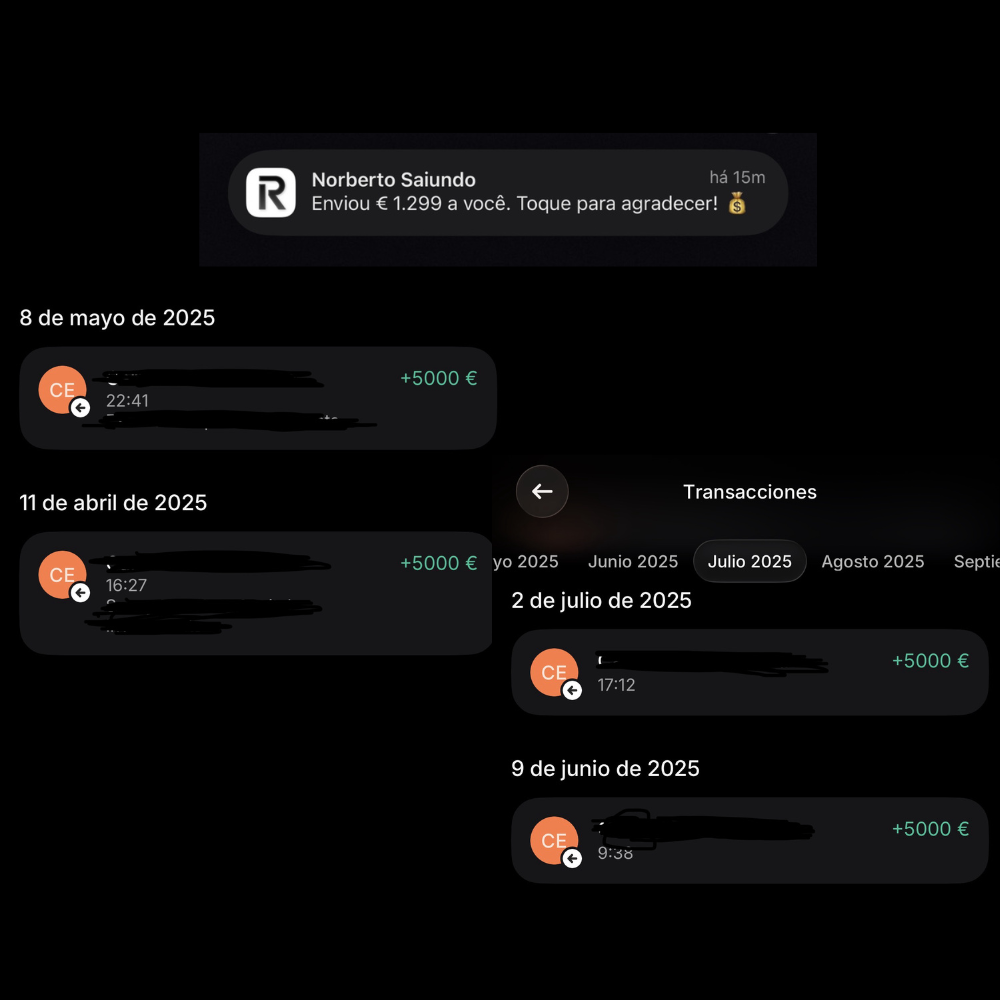Tap the Norberto Saiundo payment notification
1000x1000 pixels.
tap(508, 192)
